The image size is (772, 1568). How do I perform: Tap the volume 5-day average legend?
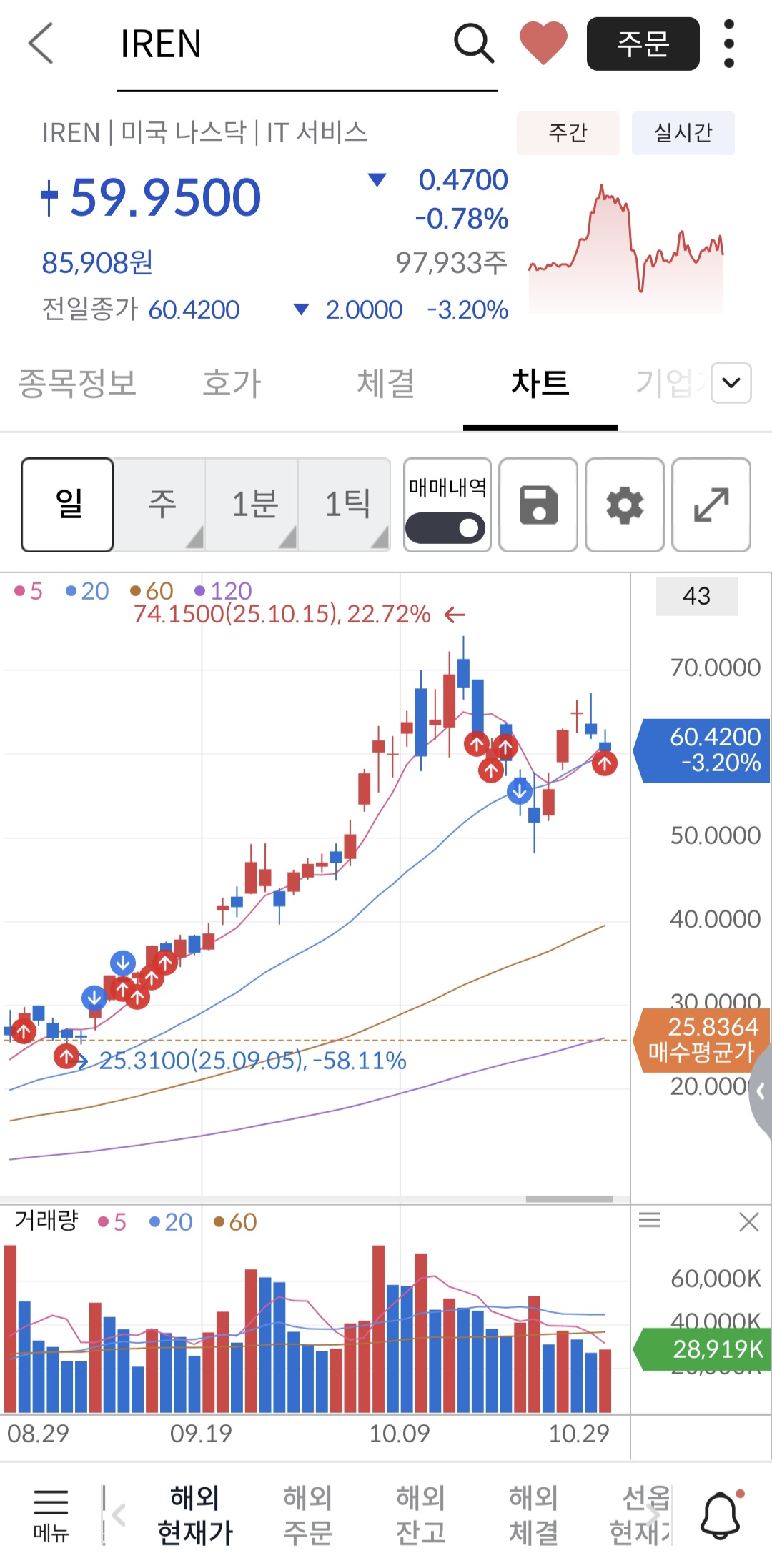click(x=112, y=1222)
